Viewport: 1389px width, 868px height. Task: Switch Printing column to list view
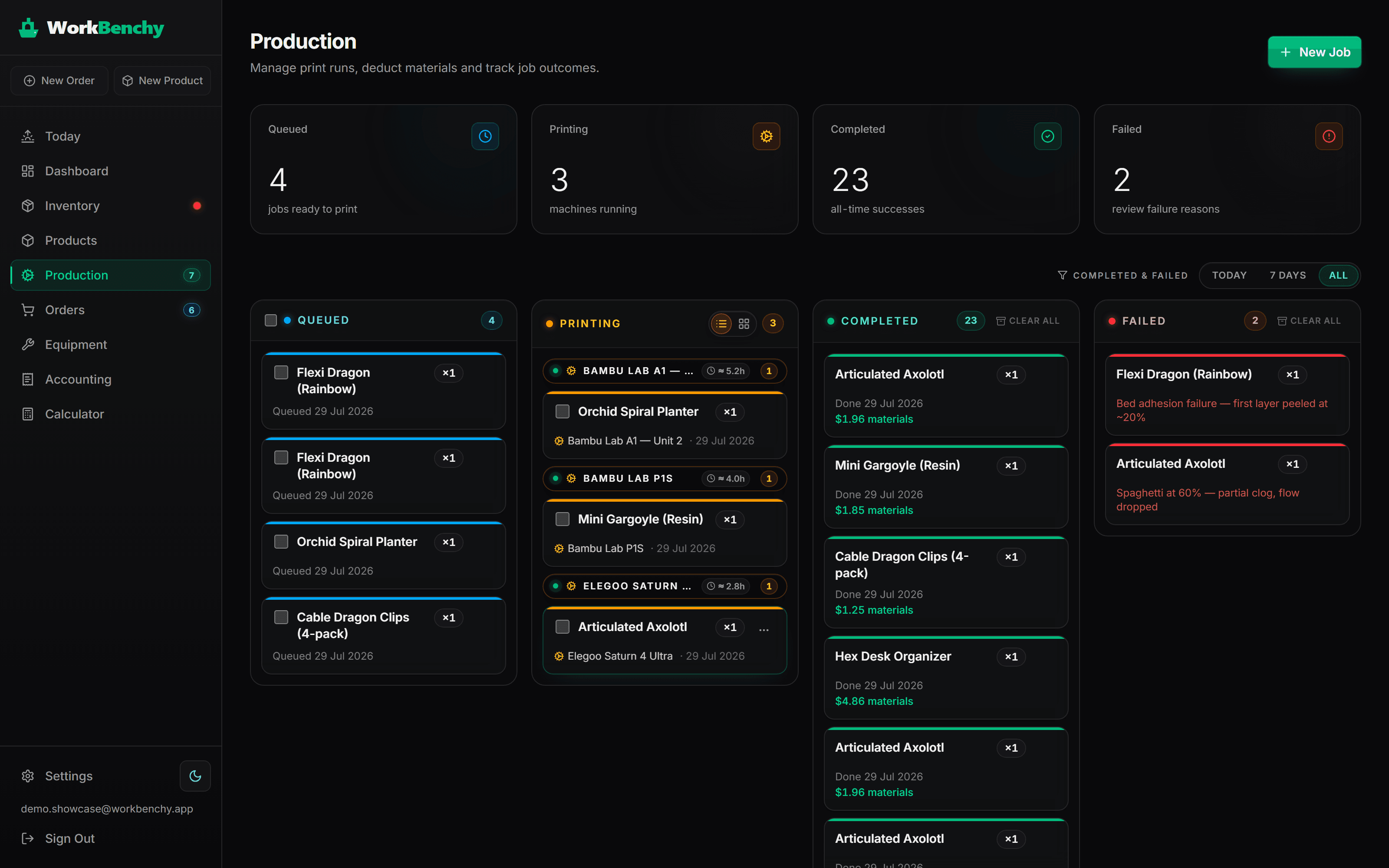click(x=721, y=324)
